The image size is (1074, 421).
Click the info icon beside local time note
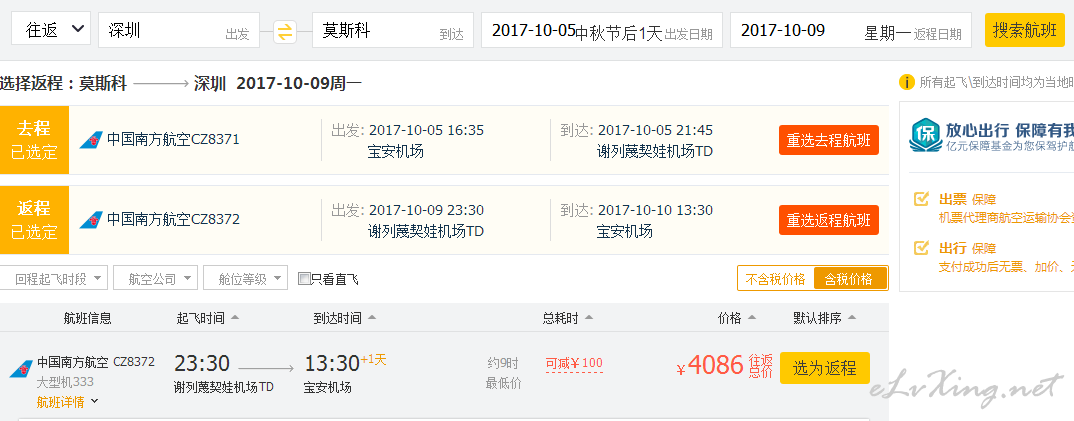(906, 83)
